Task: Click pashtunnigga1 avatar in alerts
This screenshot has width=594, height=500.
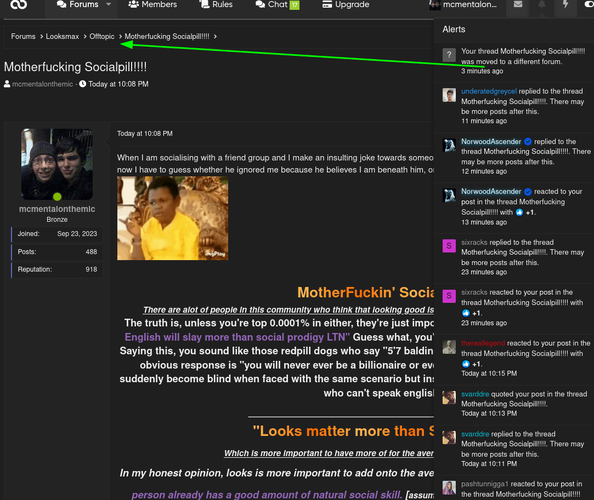Action: (449, 488)
